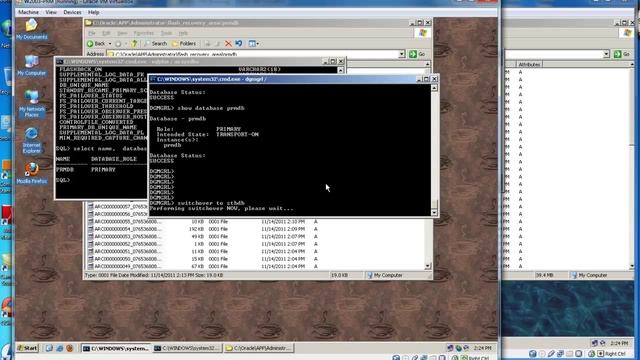Select file ARC0000000052 in Explorer list
Image resolution: width=640 pixels, height=360 pixels.
[128, 244]
